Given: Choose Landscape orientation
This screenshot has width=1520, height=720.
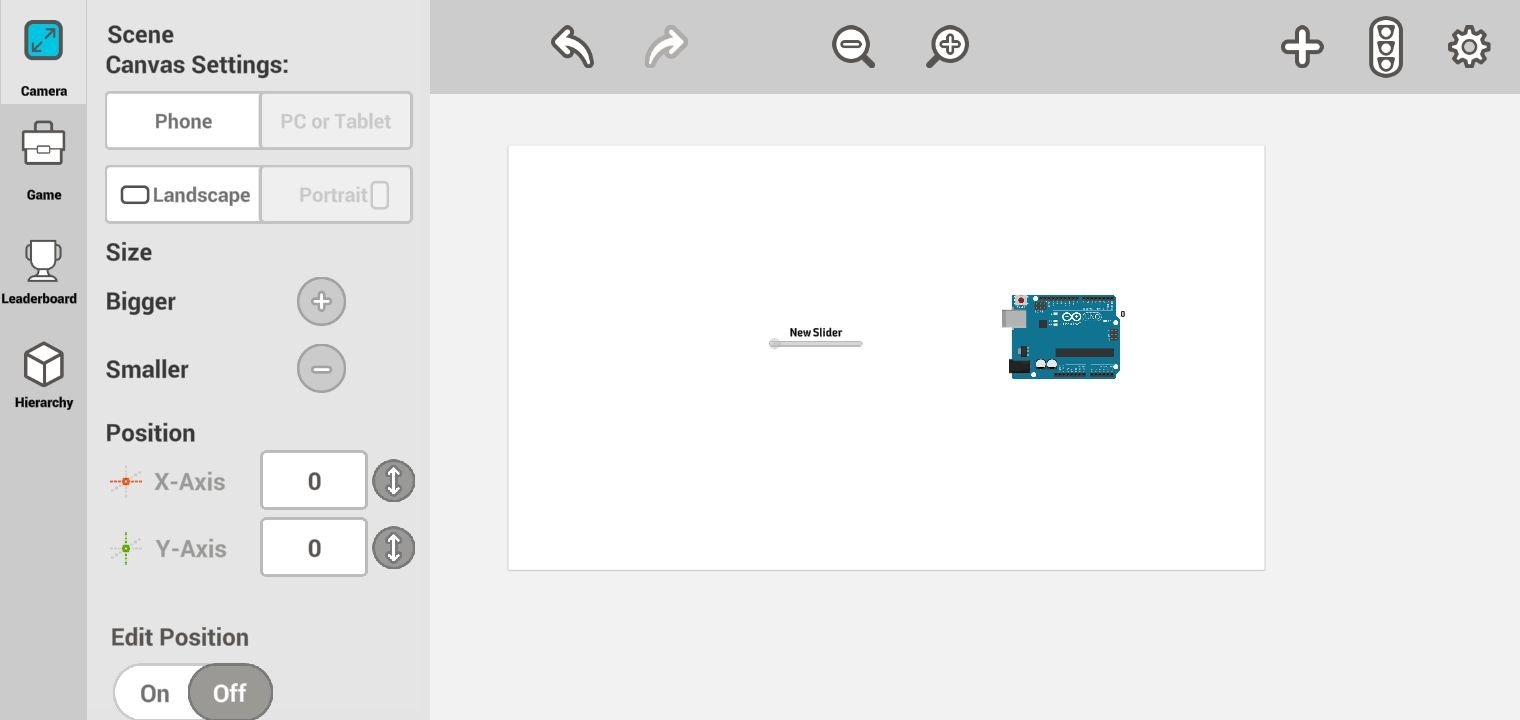Looking at the screenshot, I should click(183, 194).
